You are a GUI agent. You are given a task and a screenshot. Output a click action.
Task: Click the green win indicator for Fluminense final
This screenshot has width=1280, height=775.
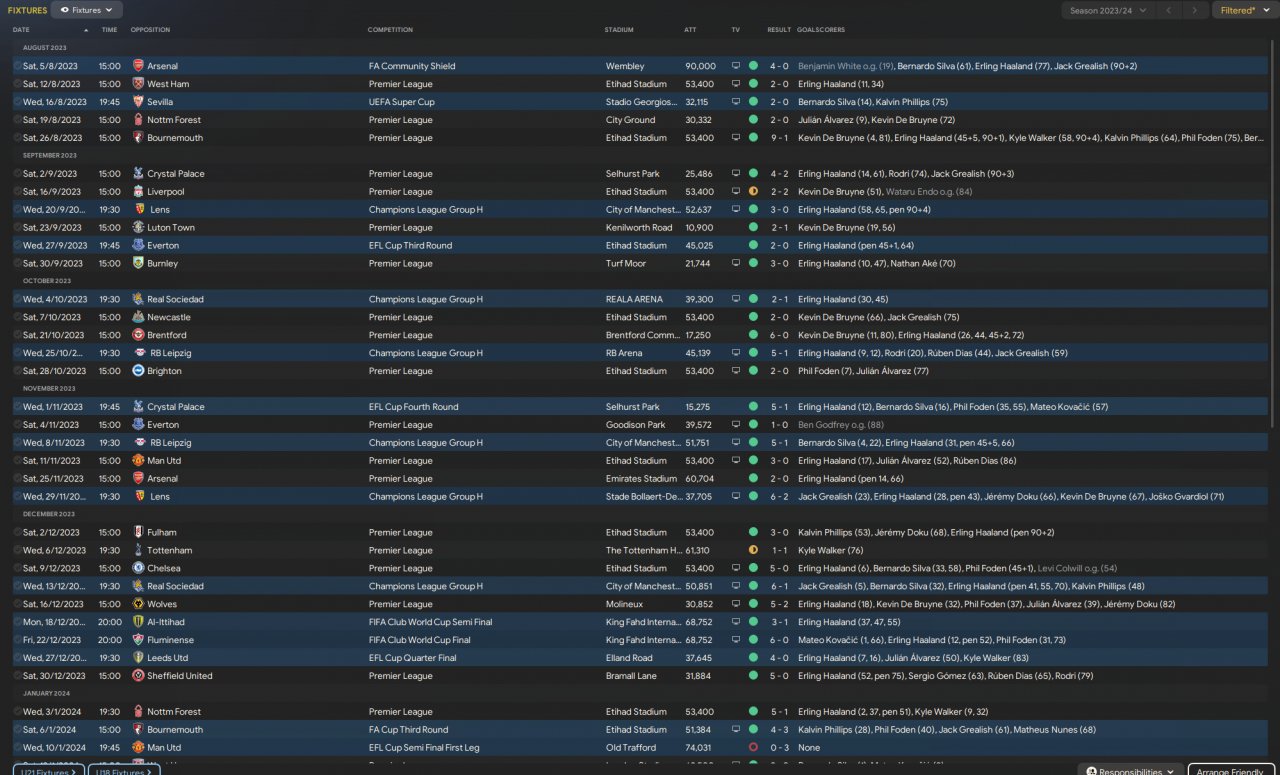click(753, 640)
